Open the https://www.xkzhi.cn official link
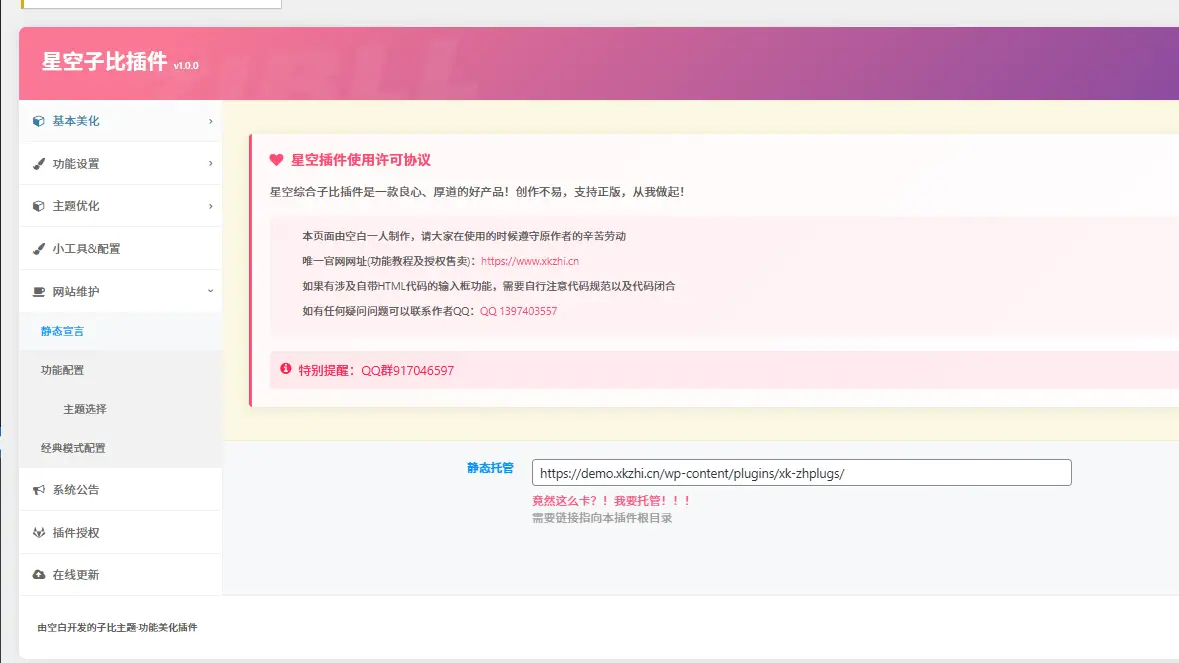This screenshot has width=1179, height=663. coord(530,261)
